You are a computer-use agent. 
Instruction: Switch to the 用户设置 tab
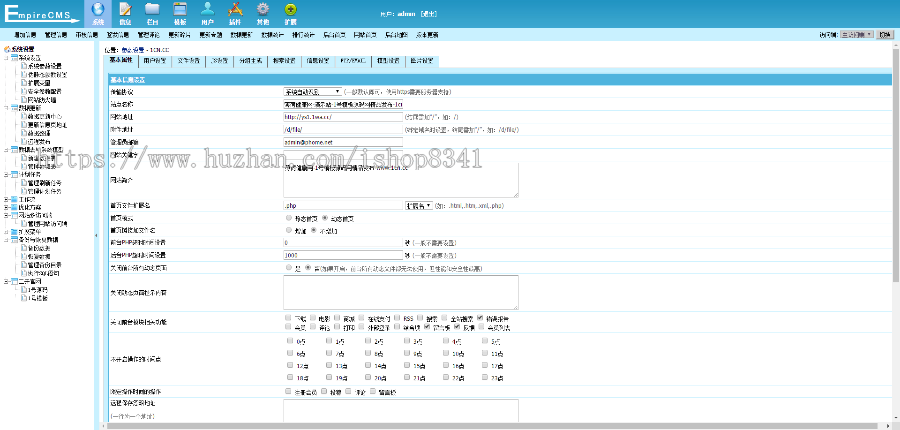[x=155, y=60]
